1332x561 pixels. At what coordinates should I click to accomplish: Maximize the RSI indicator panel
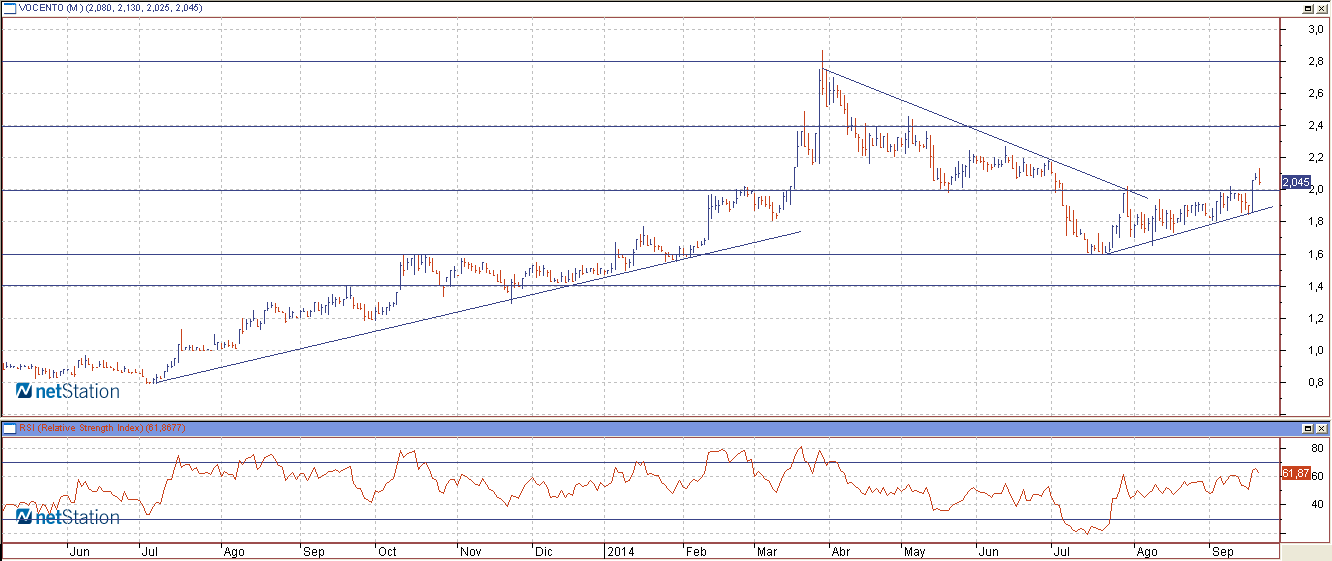[x=1308, y=428]
